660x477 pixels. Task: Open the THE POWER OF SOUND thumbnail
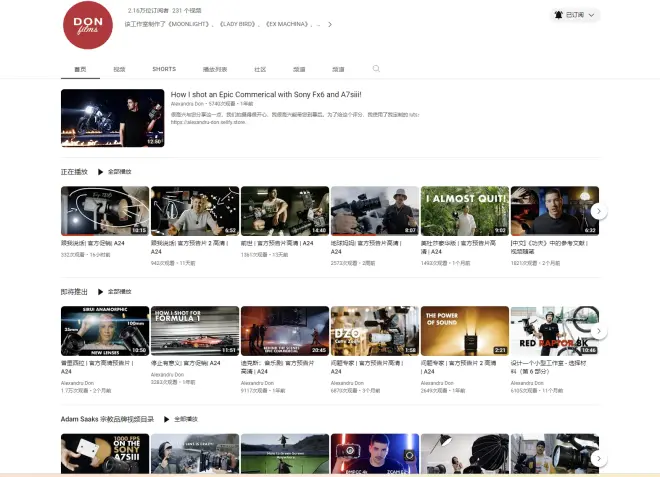click(x=464, y=330)
